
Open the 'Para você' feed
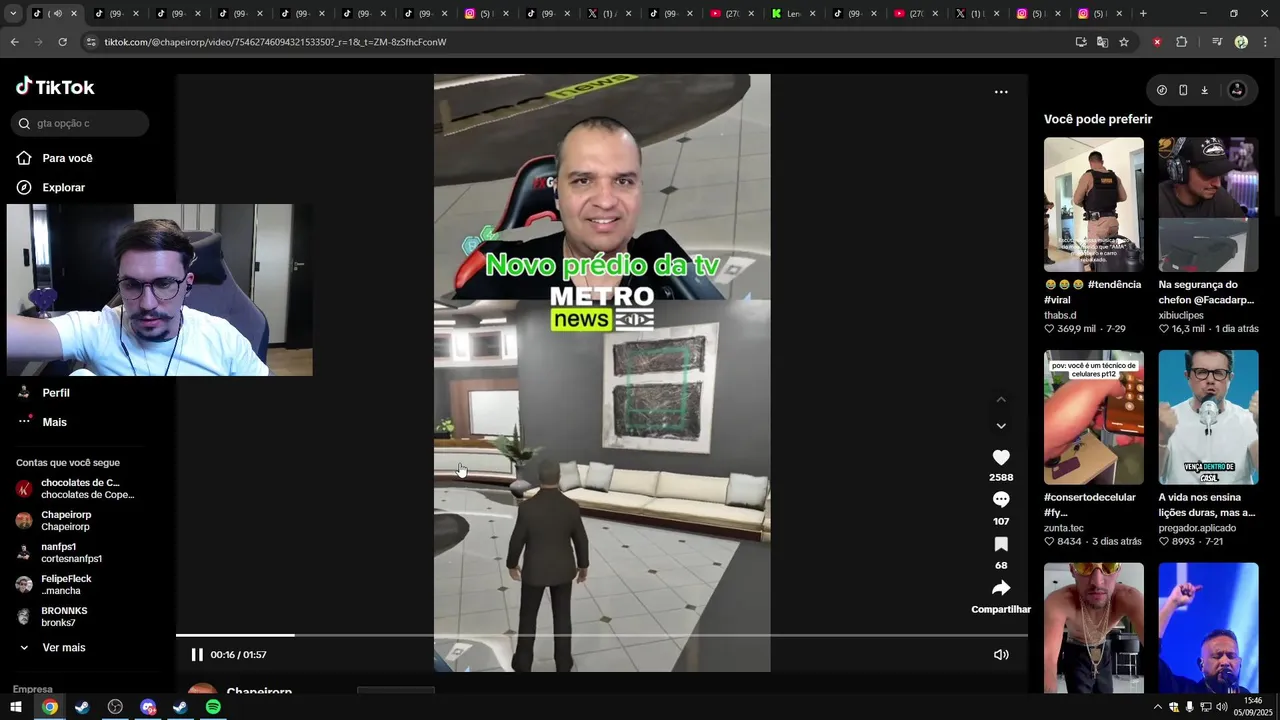[67, 158]
